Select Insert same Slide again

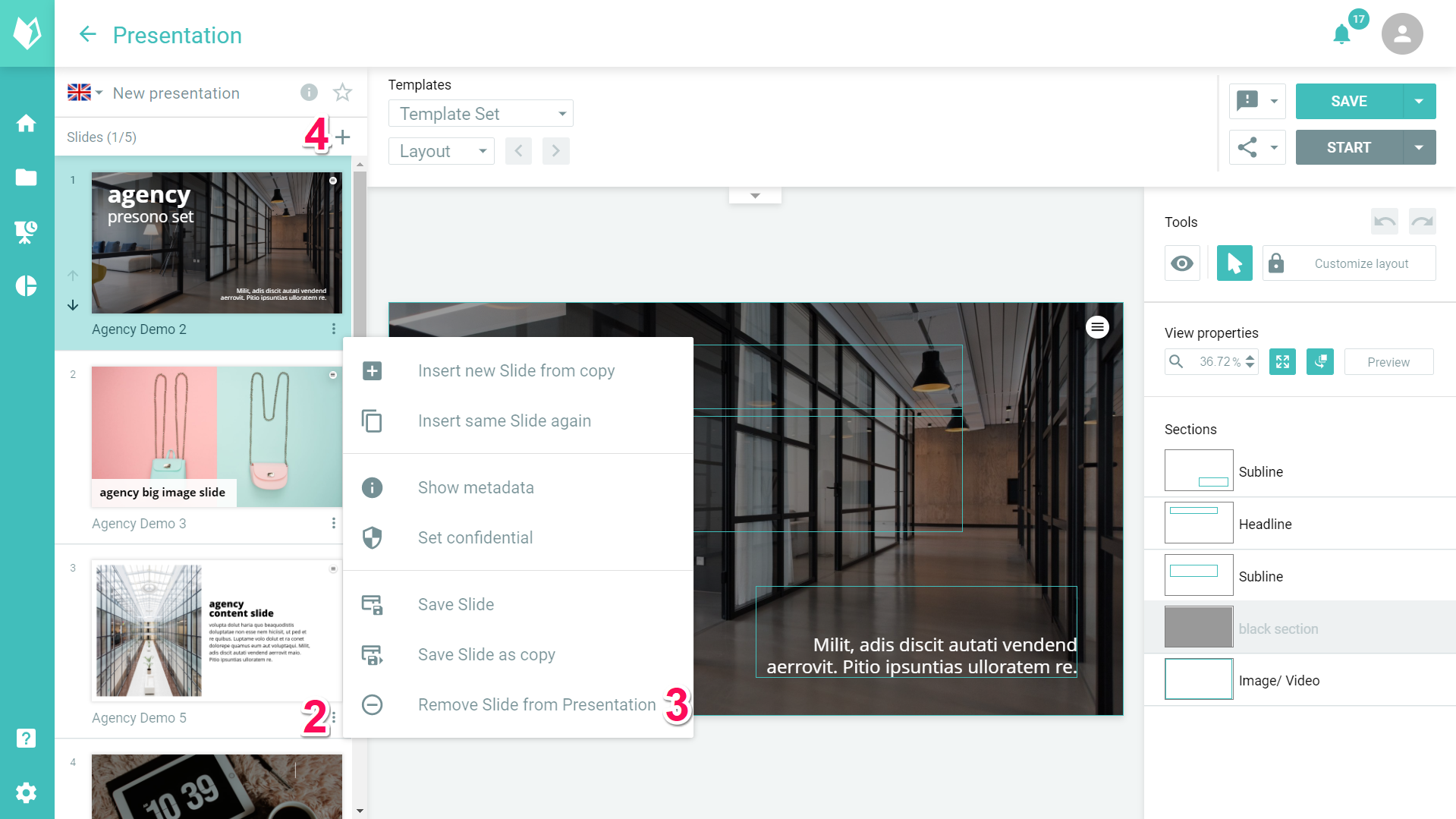click(504, 421)
